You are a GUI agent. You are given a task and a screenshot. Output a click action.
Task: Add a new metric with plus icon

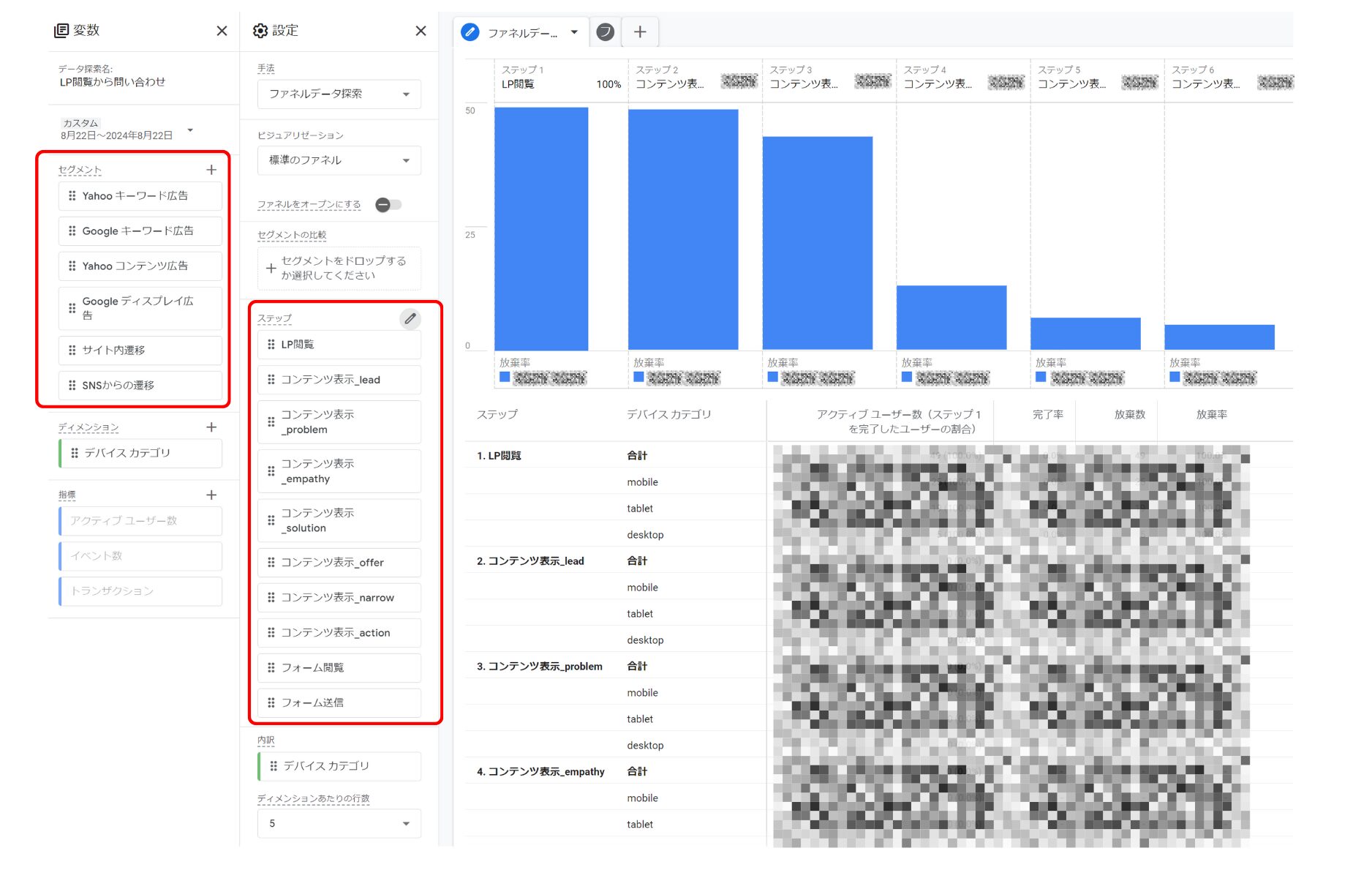tap(211, 495)
